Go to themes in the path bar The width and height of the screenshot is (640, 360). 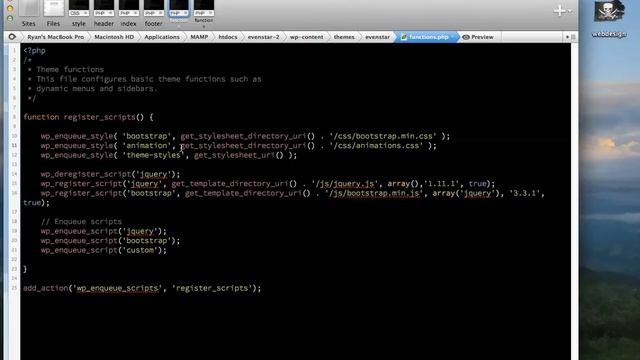click(x=344, y=37)
